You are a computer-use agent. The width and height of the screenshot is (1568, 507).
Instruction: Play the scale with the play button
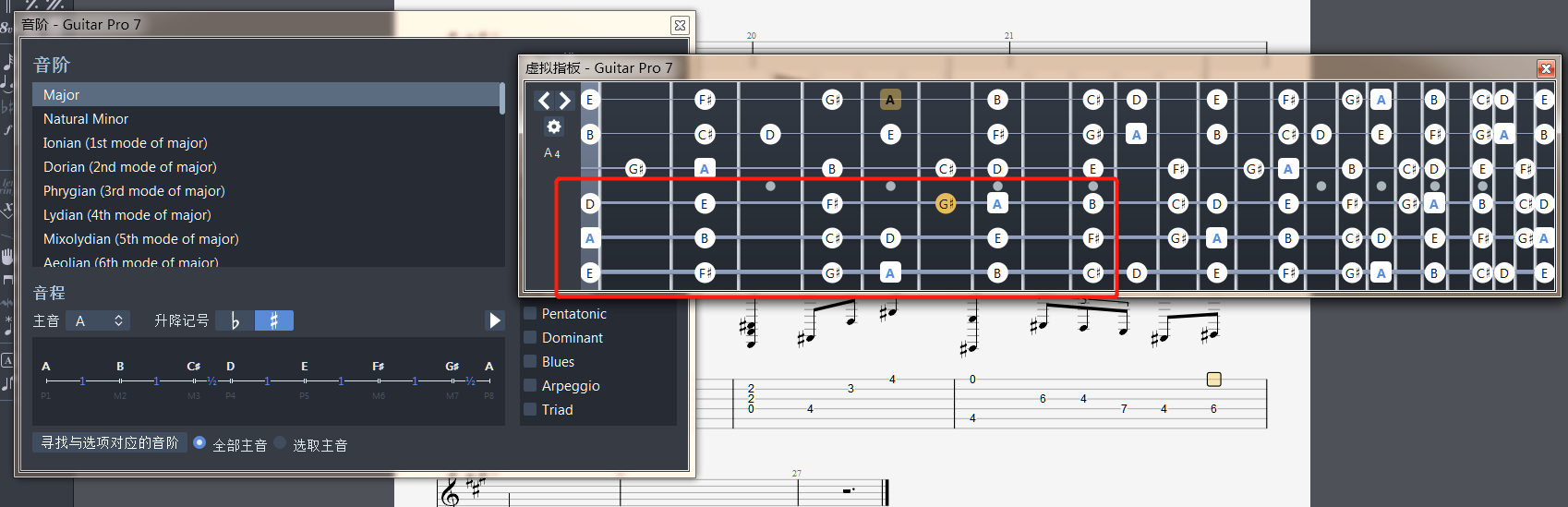click(x=495, y=320)
